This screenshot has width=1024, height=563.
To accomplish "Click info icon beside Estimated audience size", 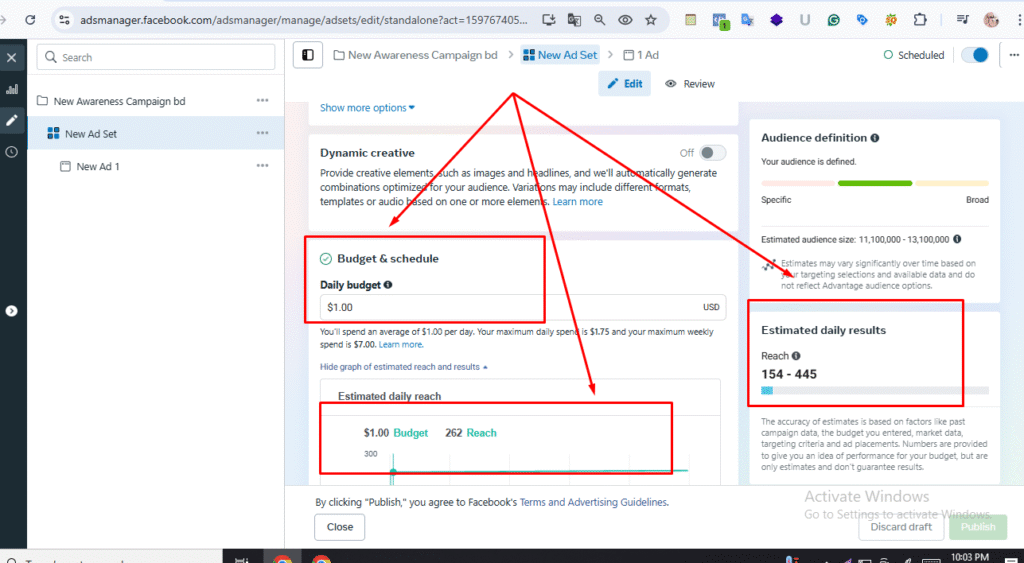I will 958,240.
